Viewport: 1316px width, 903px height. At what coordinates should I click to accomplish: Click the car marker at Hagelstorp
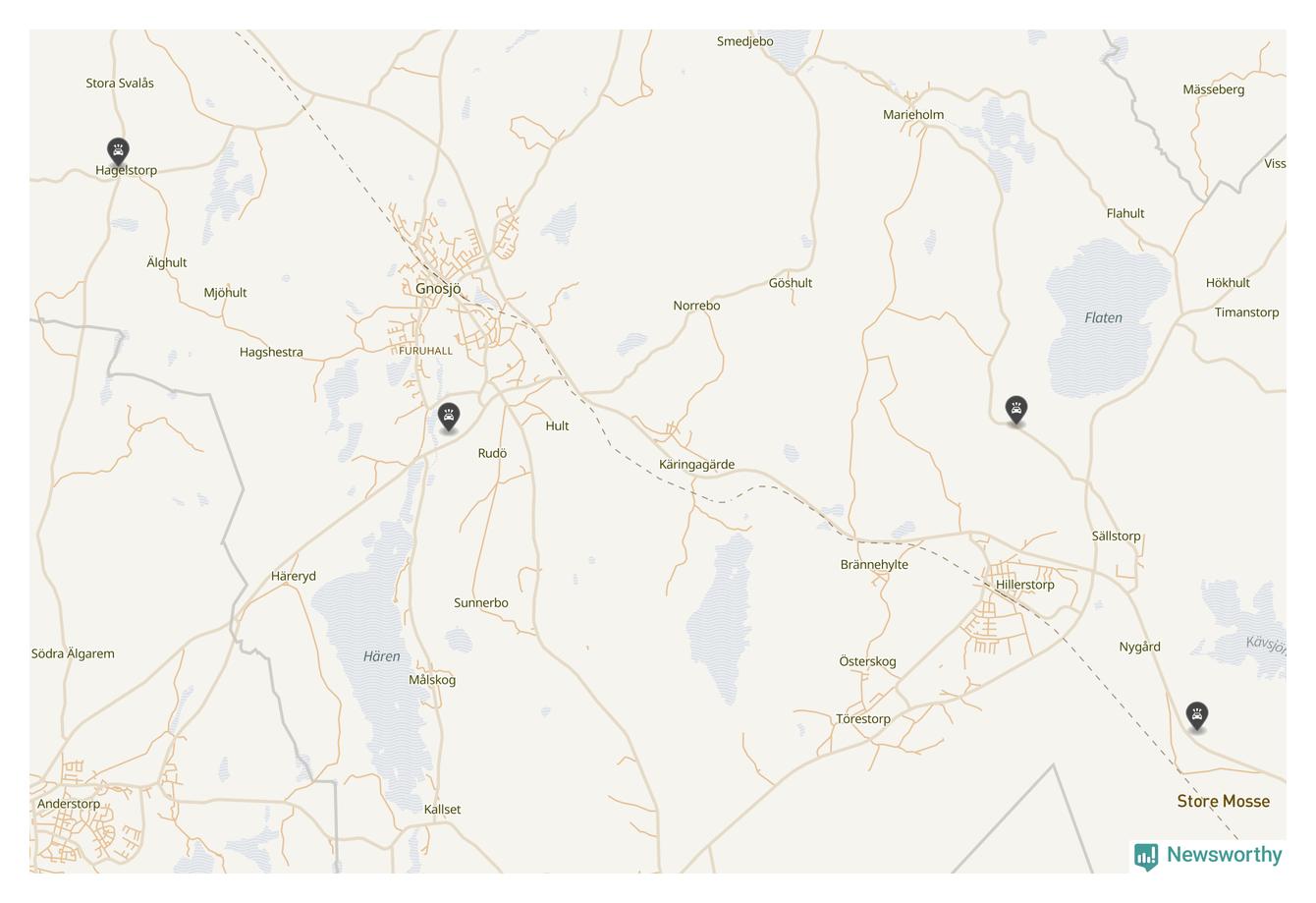pyautogui.click(x=118, y=151)
